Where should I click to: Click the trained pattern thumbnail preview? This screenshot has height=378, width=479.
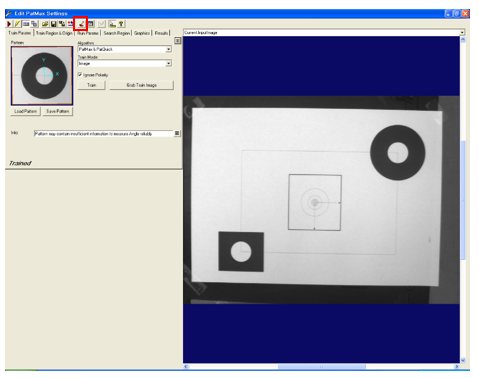[42, 76]
